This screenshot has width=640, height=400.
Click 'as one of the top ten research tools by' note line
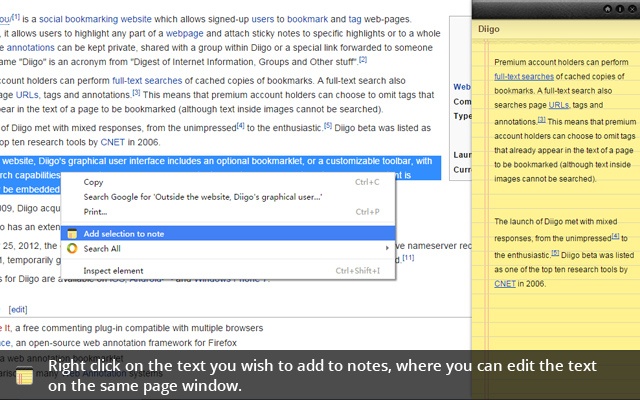pos(561,269)
